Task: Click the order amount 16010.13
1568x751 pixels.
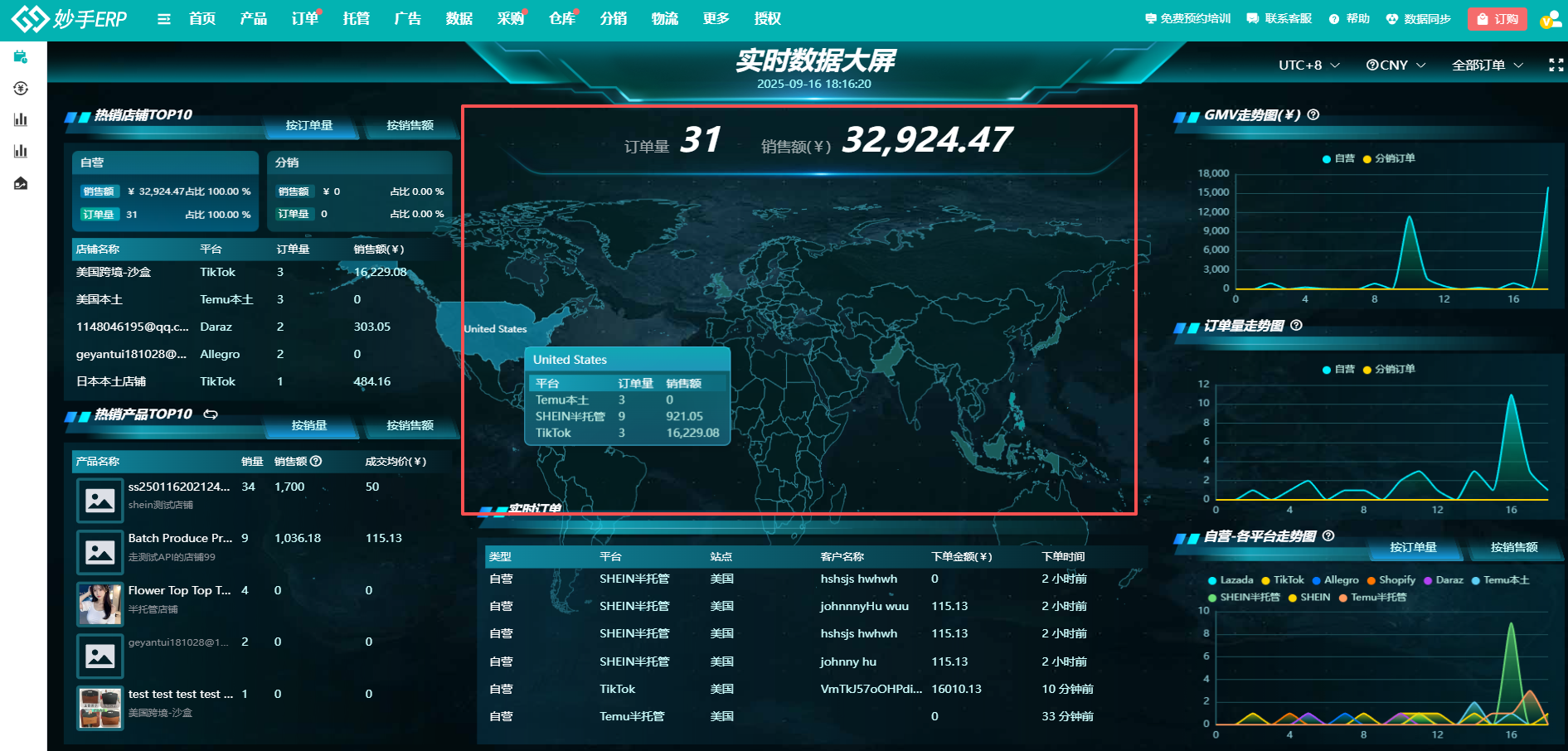Action: coord(956,689)
